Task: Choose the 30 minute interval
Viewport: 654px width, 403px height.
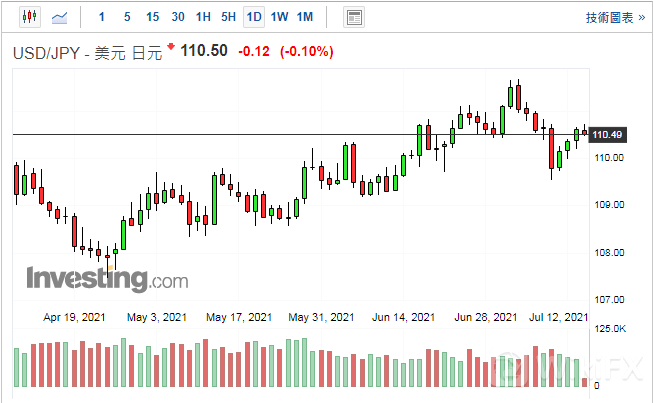Action: point(178,17)
